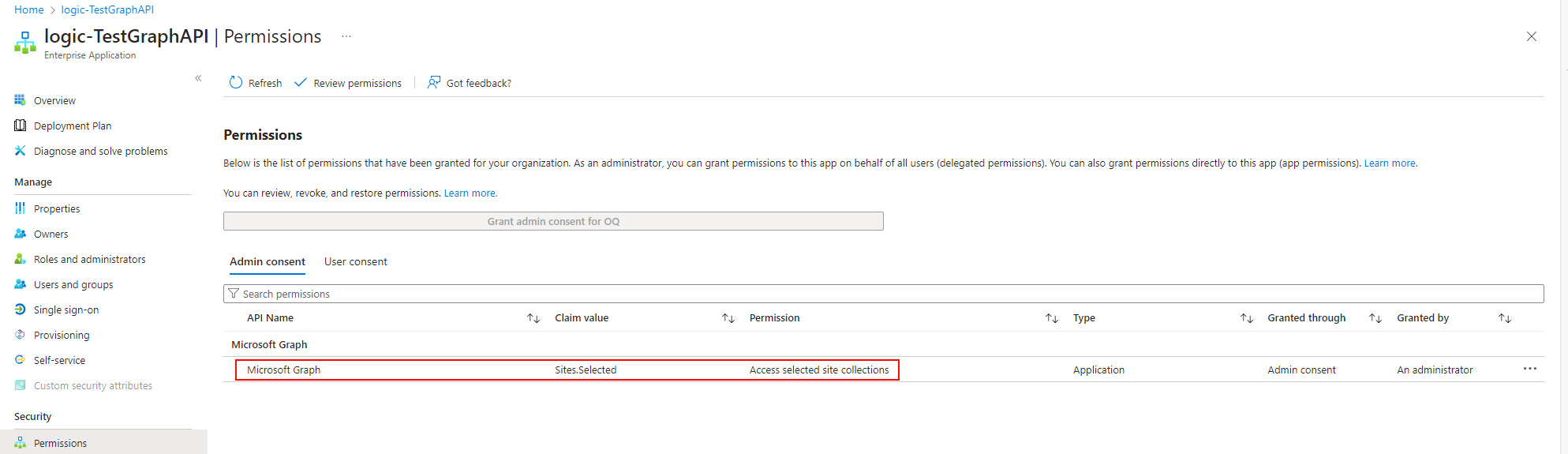Click the Application type cell
Image resolution: width=1568 pixels, height=454 pixels.
click(x=1098, y=370)
